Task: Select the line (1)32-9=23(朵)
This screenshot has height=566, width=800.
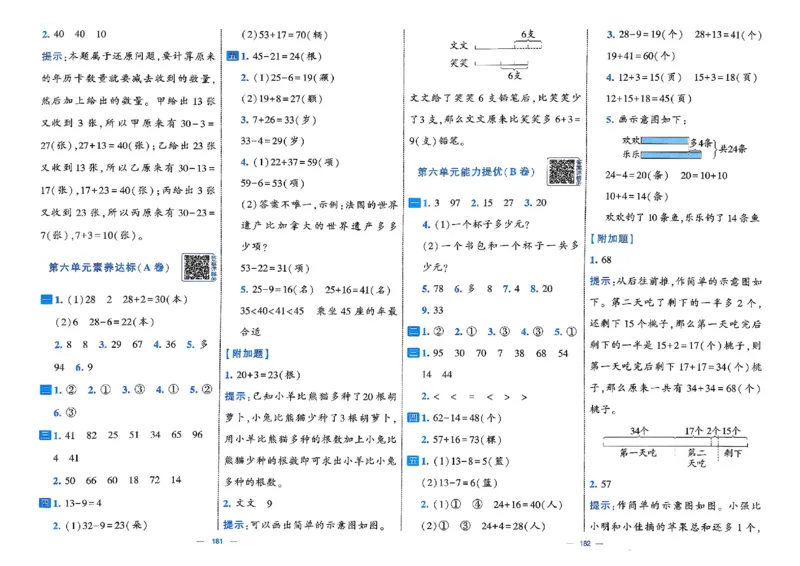Action: (106, 525)
